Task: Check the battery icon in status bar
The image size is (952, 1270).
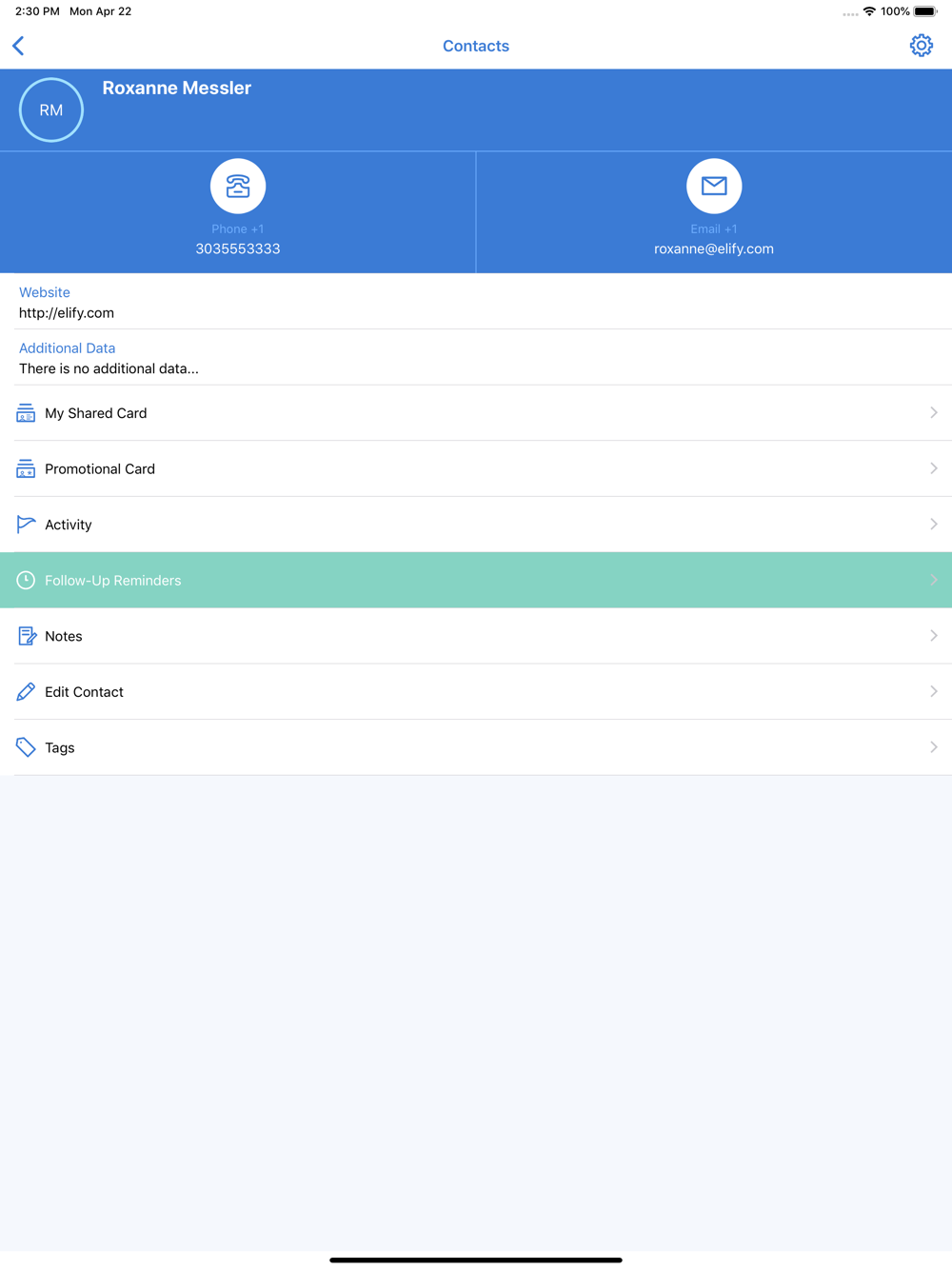Action: tap(925, 11)
